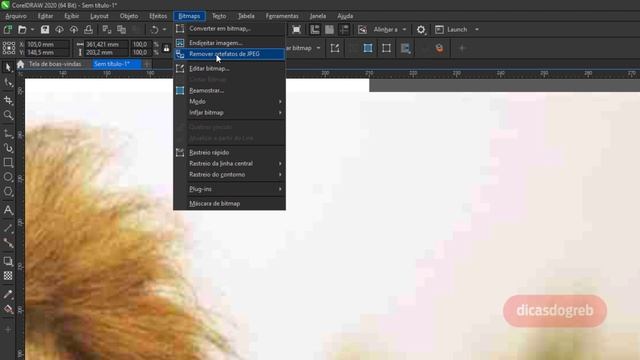The width and height of the screenshot is (640, 360).
Task: Add new document tab plus button
Action: [x=147, y=64]
